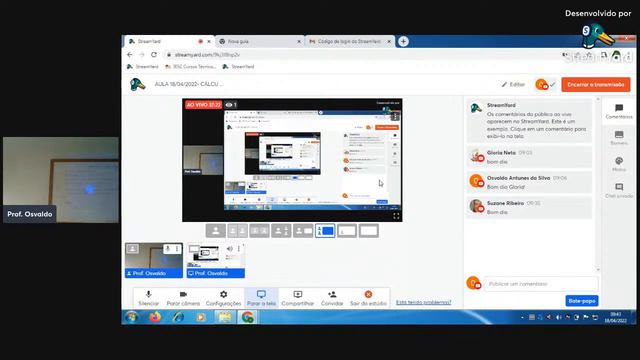Show Osvaldo Antunes da Silva's comment
Screen dimensions: 640x360
coord(529,182)
